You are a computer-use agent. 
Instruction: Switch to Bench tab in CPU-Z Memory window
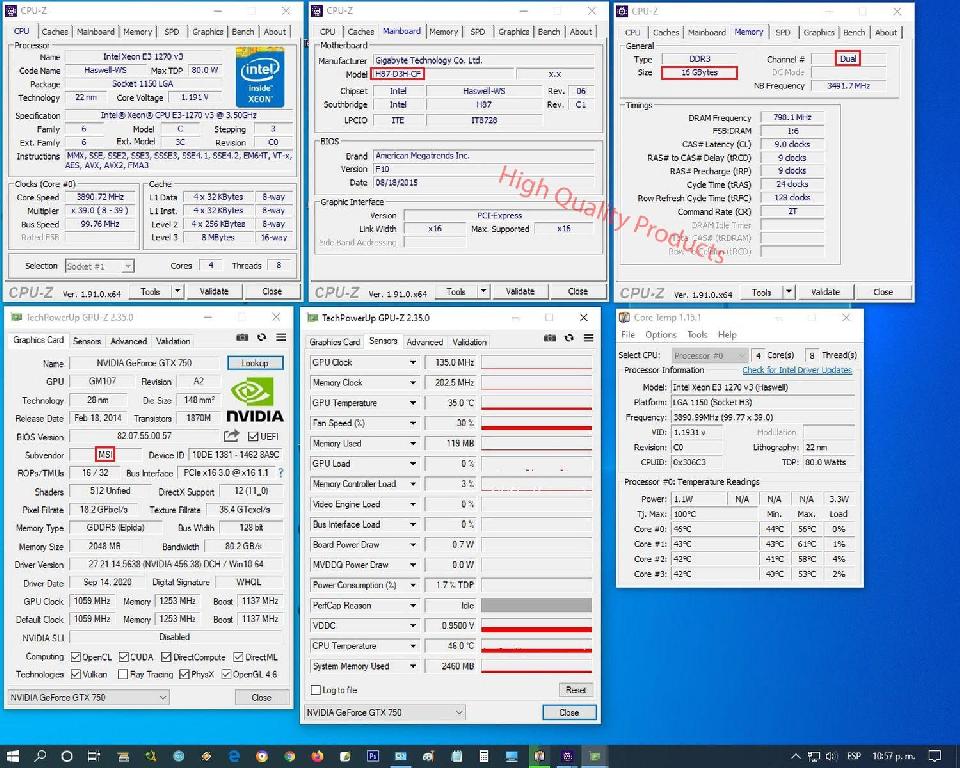tap(854, 32)
